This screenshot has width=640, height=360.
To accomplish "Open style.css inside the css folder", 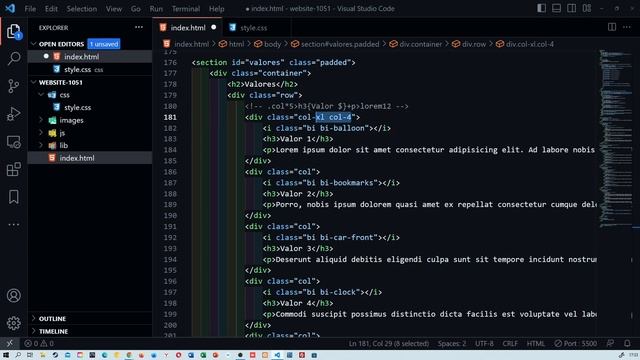I will click(x=90, y=107).
